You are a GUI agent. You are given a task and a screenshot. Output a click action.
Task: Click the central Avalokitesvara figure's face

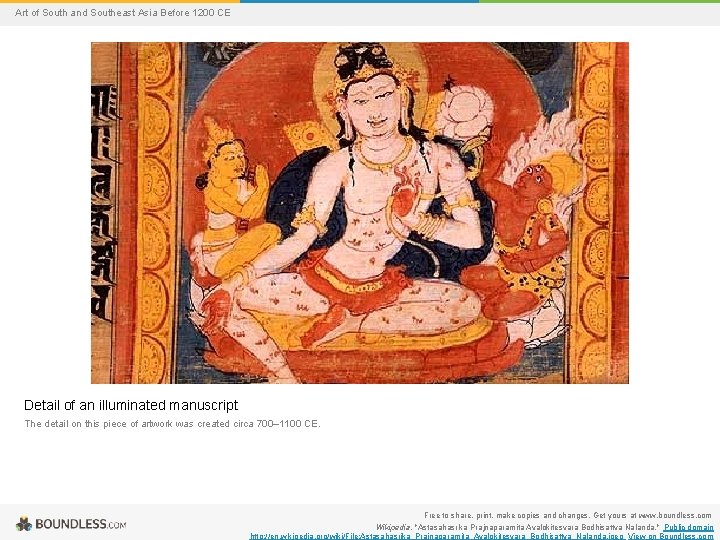click(x=372, y=108)
